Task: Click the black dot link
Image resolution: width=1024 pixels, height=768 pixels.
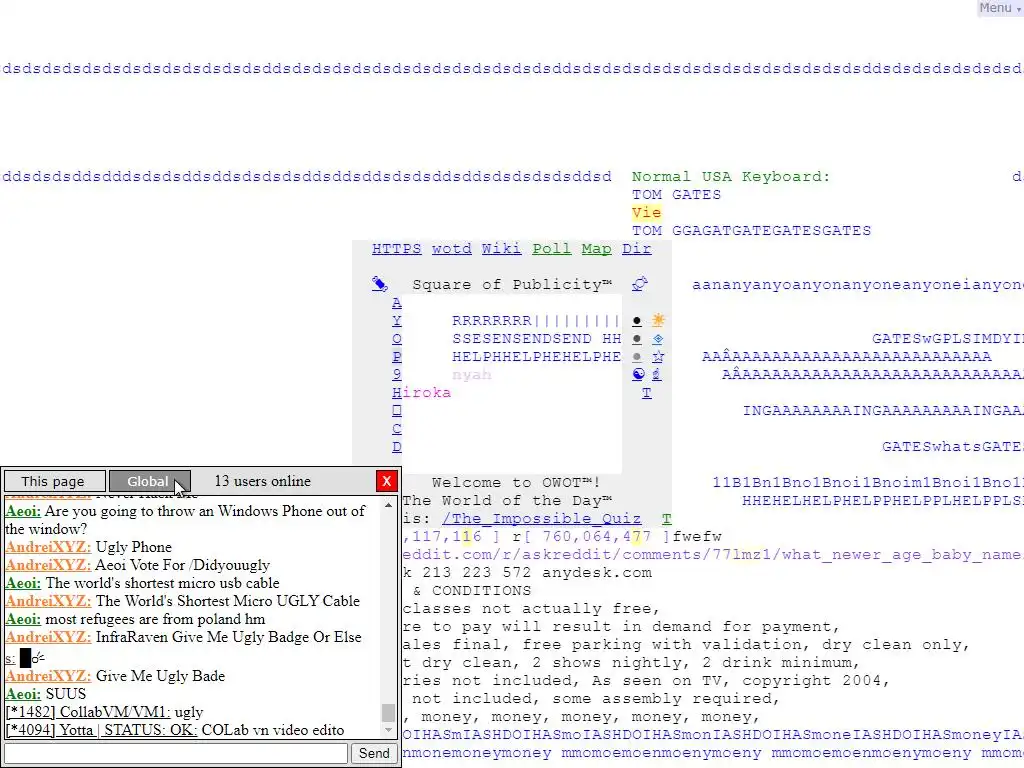Action: (x=637, y=321)
